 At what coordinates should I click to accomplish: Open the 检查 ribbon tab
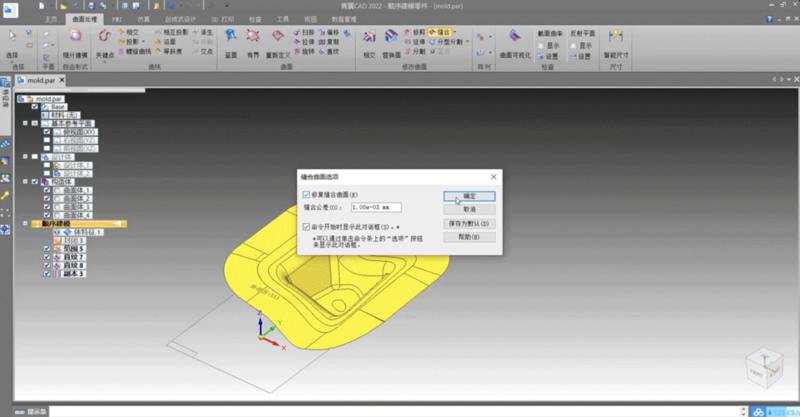coord(255,18)
